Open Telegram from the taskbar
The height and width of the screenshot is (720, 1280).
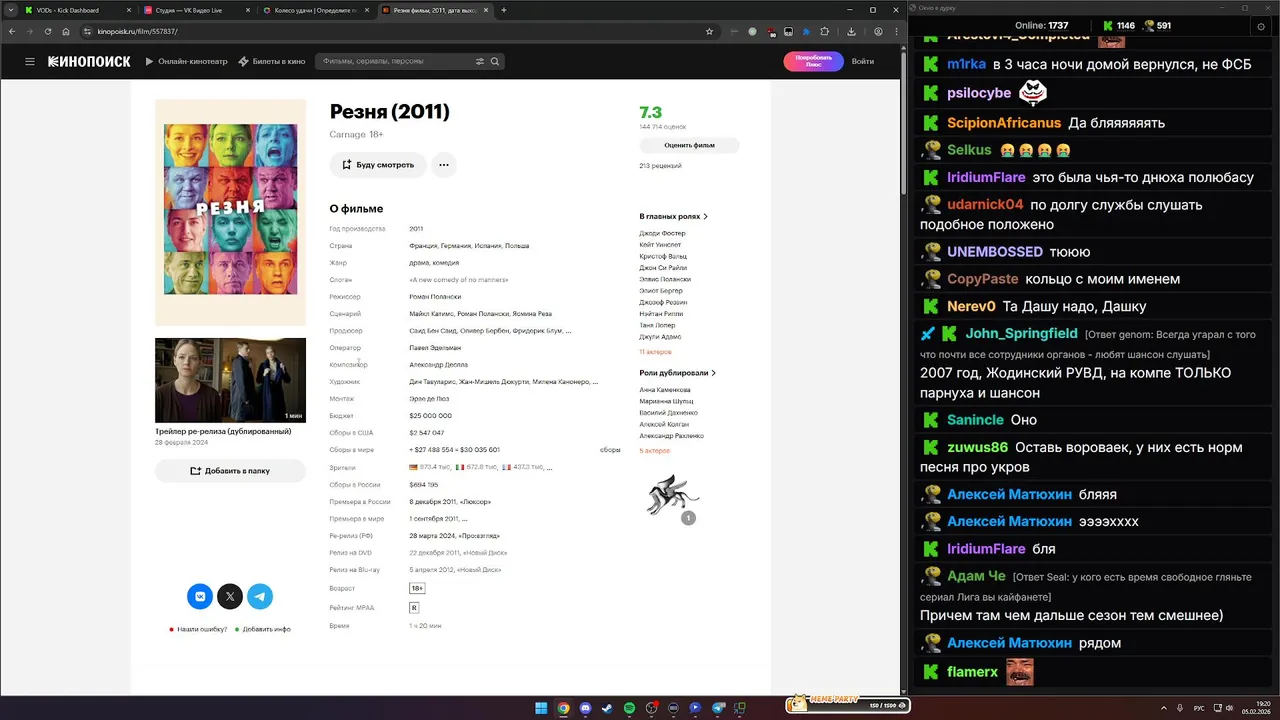(717, 708)
